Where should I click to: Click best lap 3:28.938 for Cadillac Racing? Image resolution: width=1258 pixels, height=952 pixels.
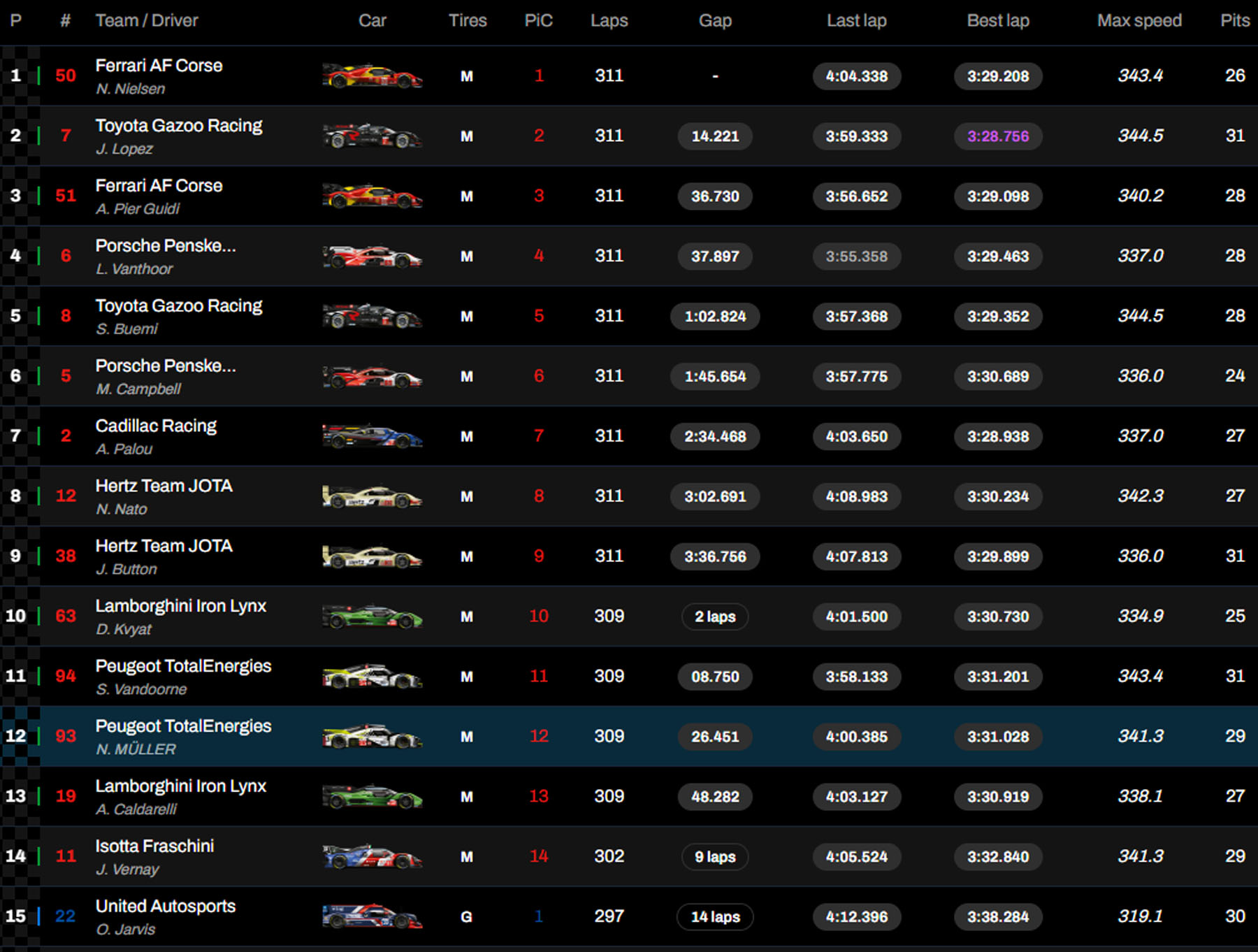tap(998, 437)
